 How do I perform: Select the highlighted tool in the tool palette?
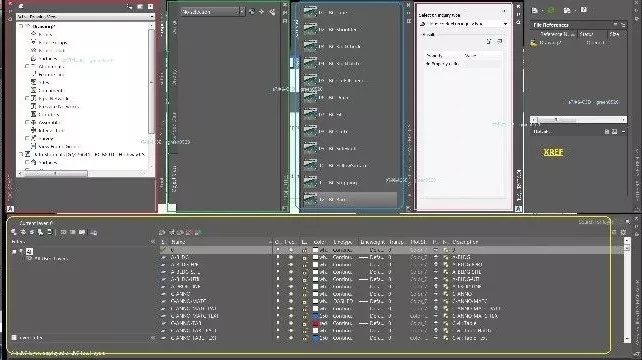pyautogui.click(x=350, y=199)
